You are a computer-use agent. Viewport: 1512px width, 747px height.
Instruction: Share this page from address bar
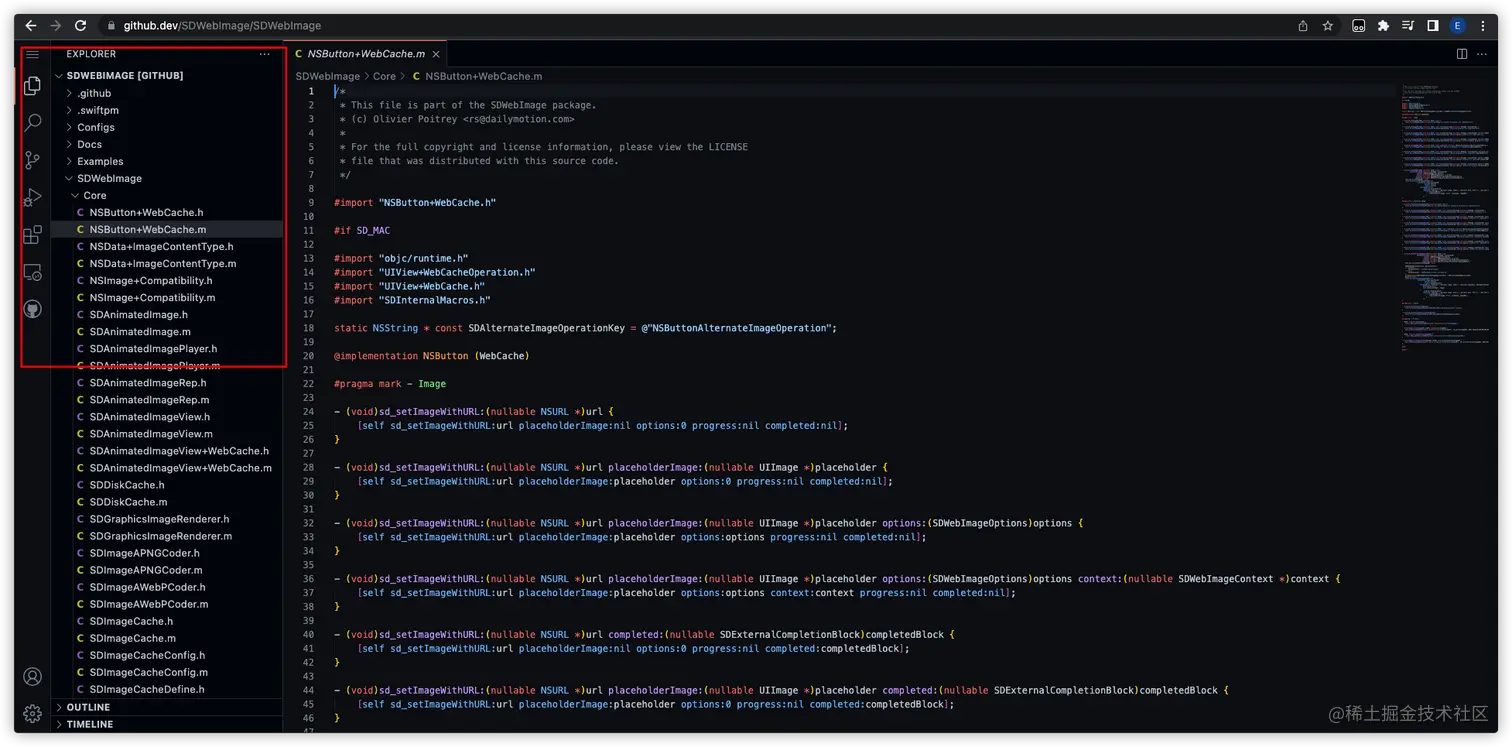pyautogui.click(x=1303, y=26)
